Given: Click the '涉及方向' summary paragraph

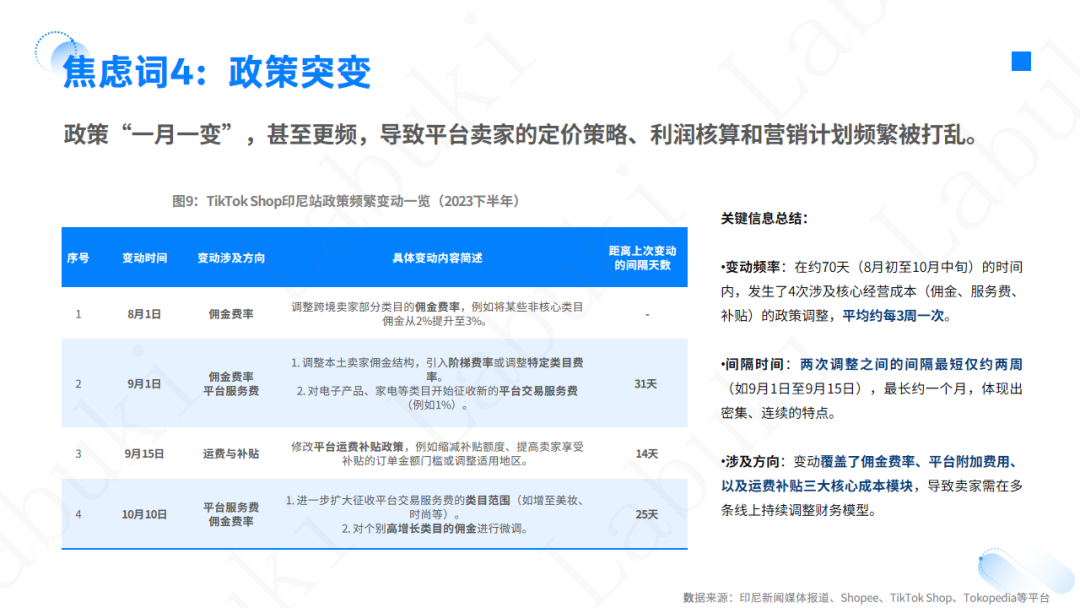Looking at the screenshot, I should [872, 486].
